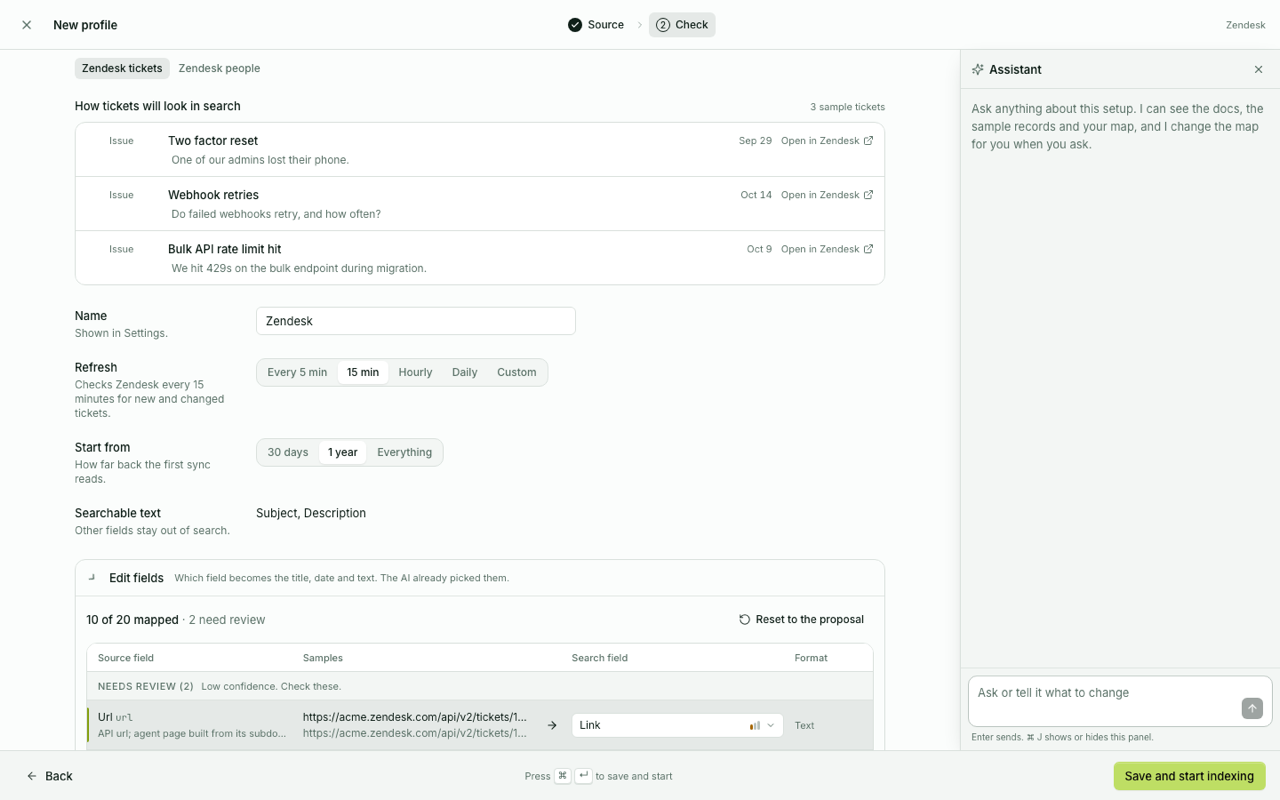Start from 1 year back
Viewport: 1280px width, 800px height.
(x=343, y=452)
